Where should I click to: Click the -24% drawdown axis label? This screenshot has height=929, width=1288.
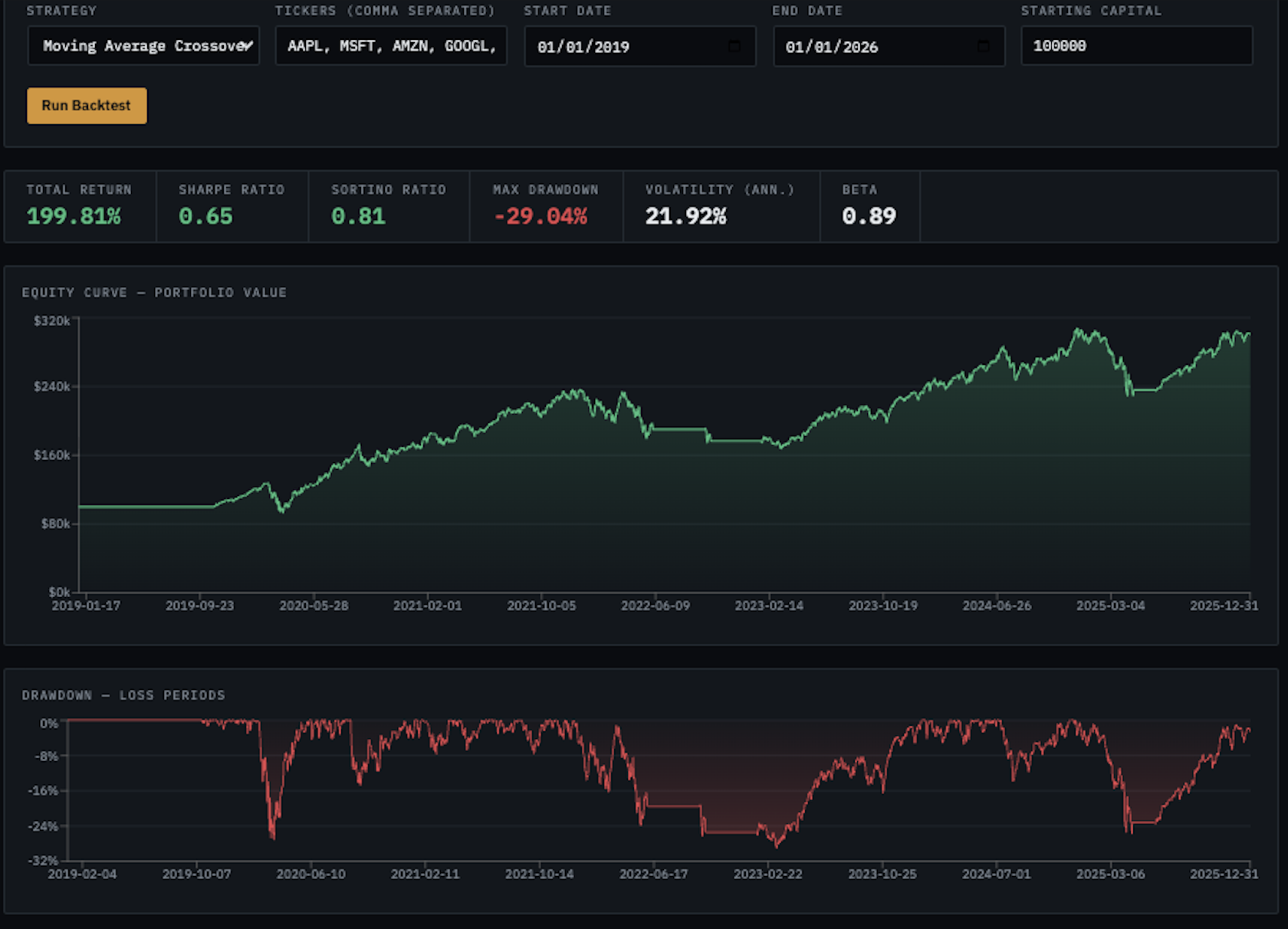pos(43,826)
